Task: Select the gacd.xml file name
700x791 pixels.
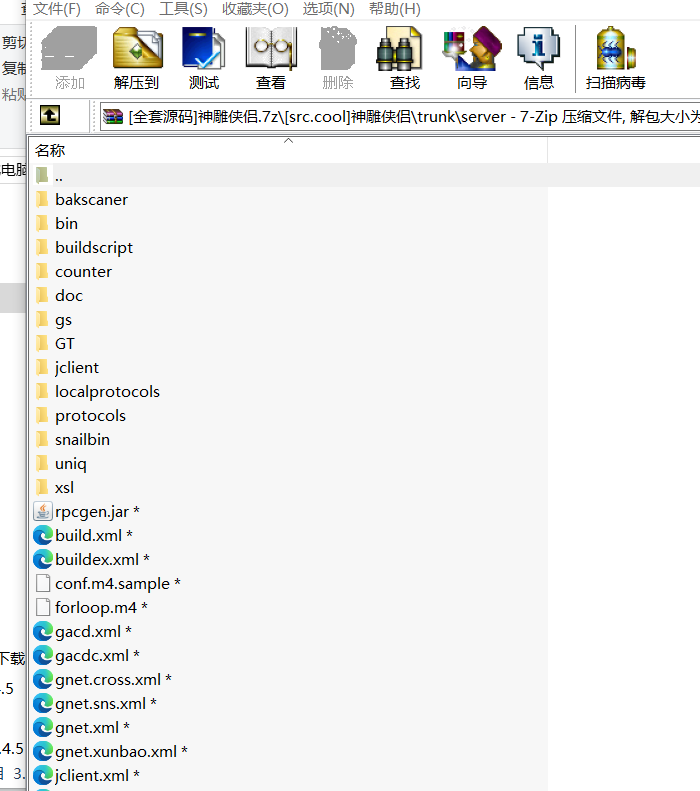Action: (x=88, y=631)
